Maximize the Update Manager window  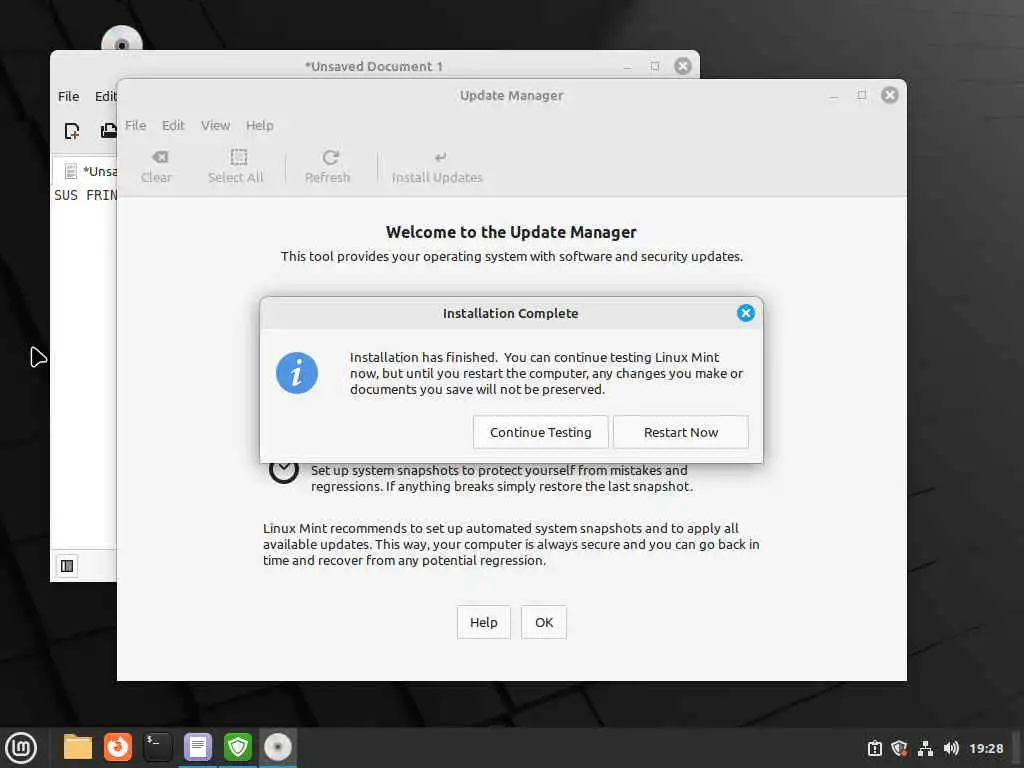click(862, 95)
